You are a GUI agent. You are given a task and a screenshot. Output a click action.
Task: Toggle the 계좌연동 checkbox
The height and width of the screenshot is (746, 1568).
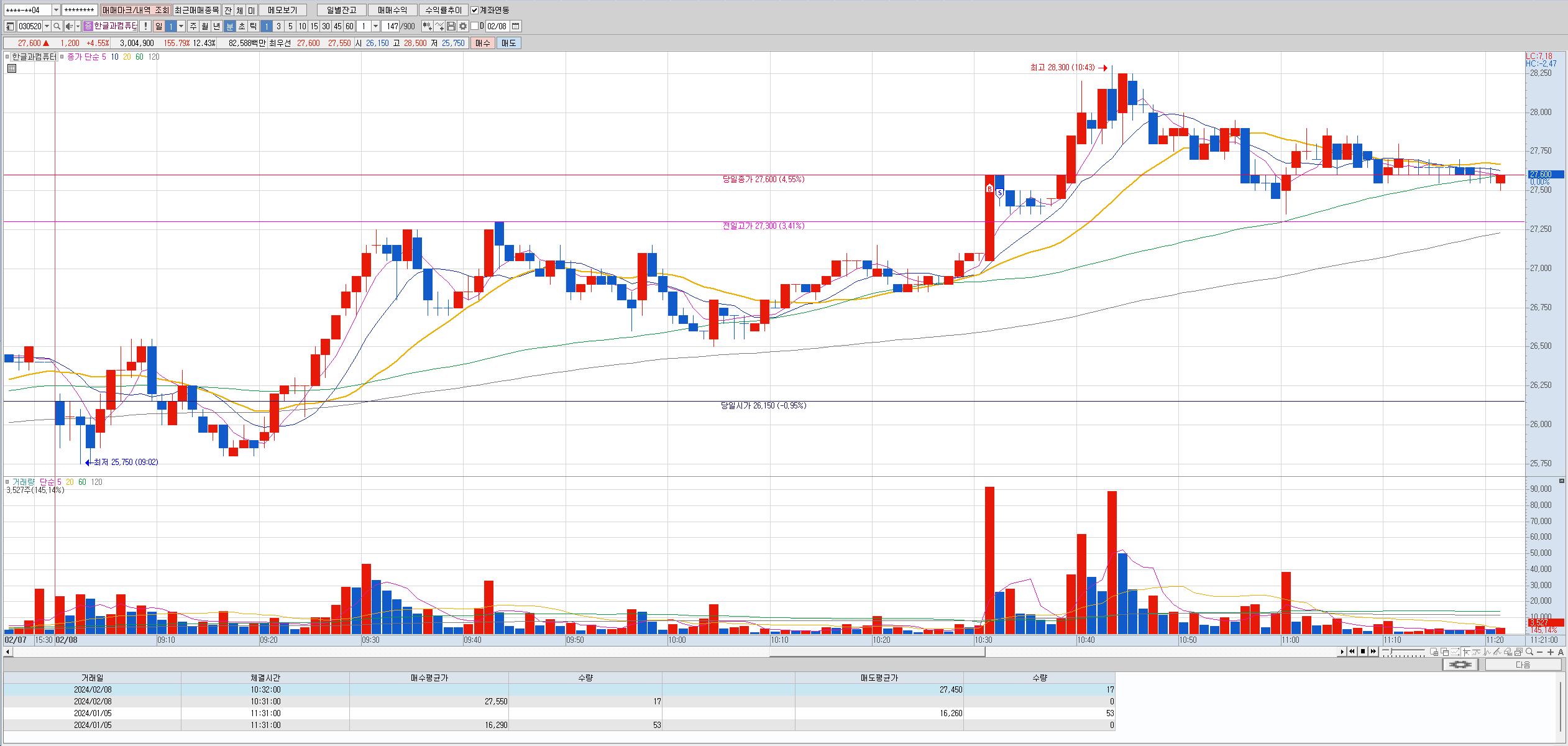pyautogui.click(x=475, y=10)
